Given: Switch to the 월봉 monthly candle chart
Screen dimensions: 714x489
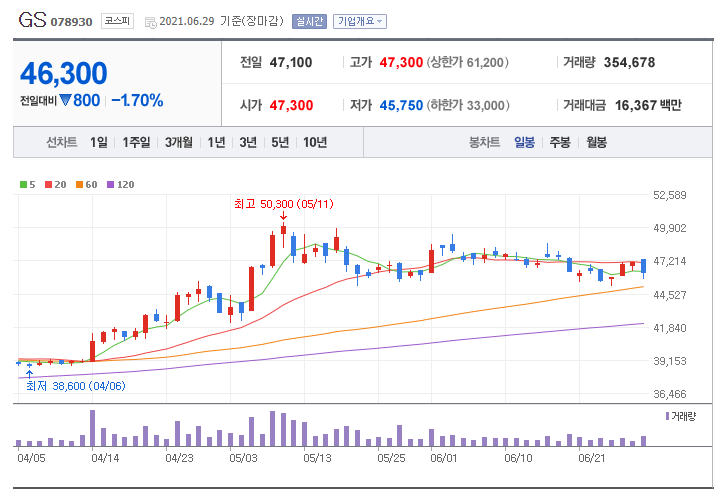Looking at the screenshot, I should coord(596,143).
